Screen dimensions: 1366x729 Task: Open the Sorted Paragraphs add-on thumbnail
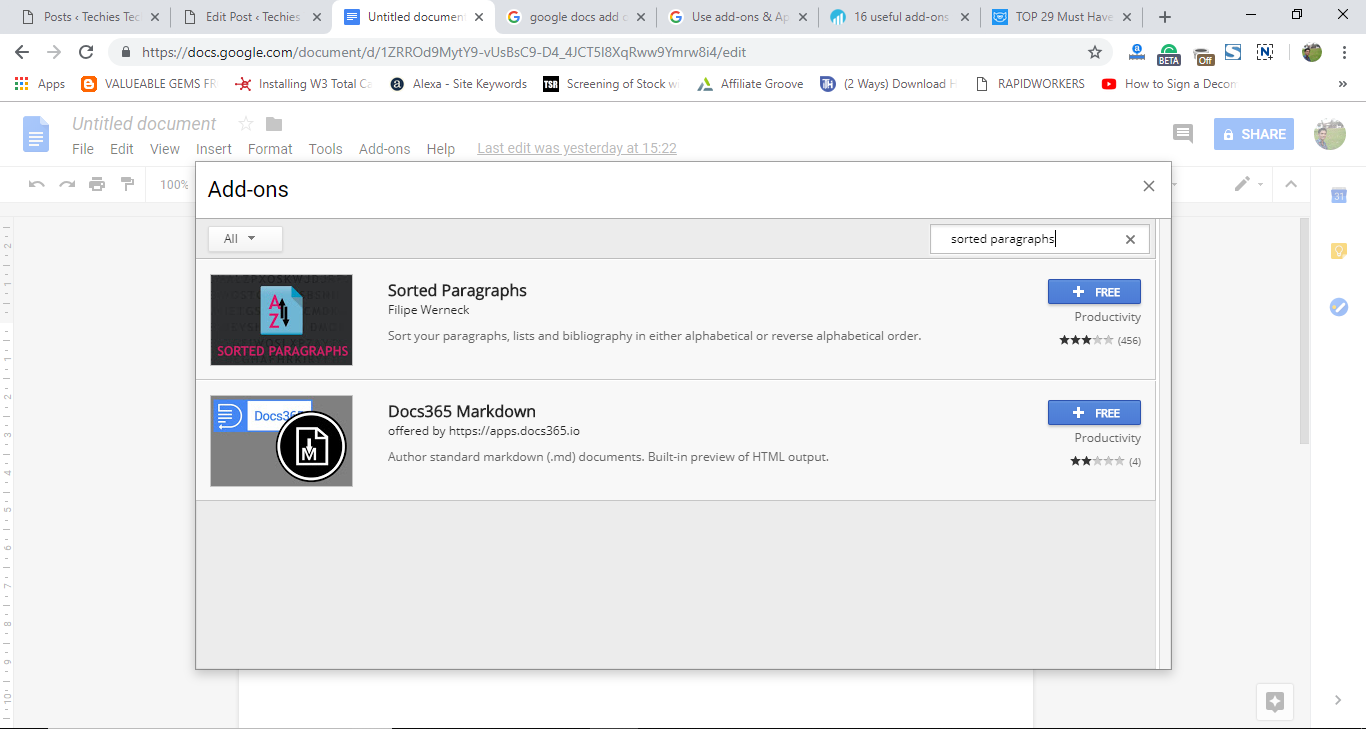281,320
